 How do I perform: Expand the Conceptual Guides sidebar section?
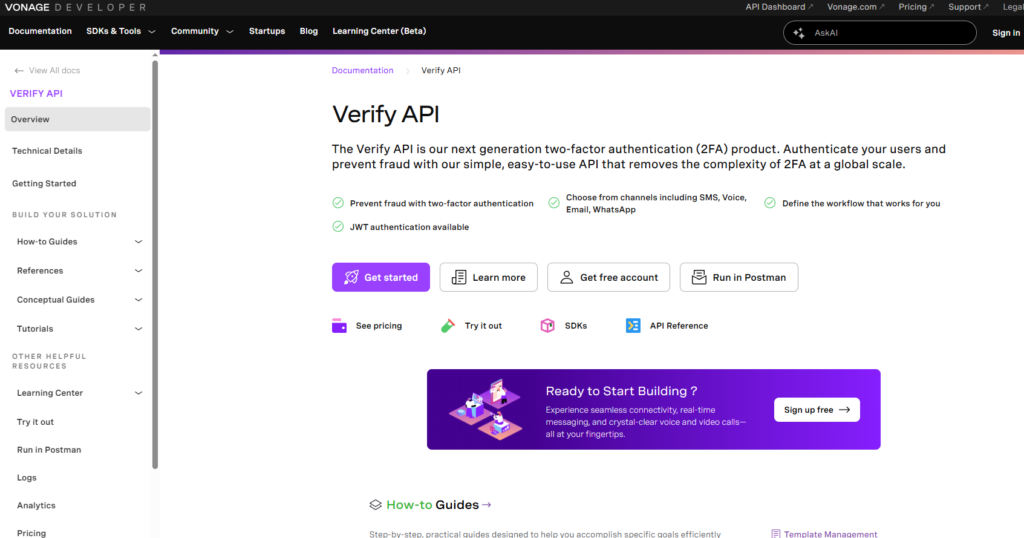coord(138,300)
